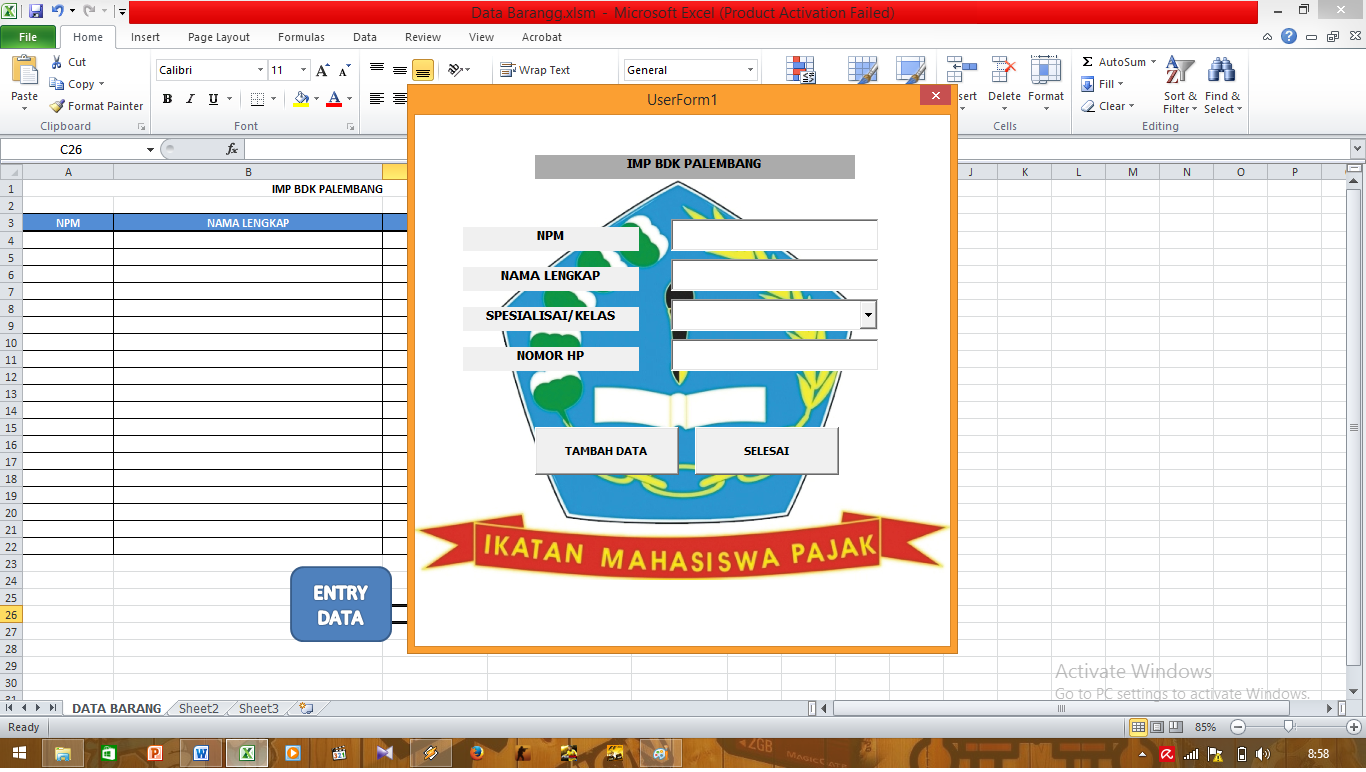Viewport: 1366px width, 772px height.
Task: Open the Clear eraser menu
Action: pos(1108,106)
